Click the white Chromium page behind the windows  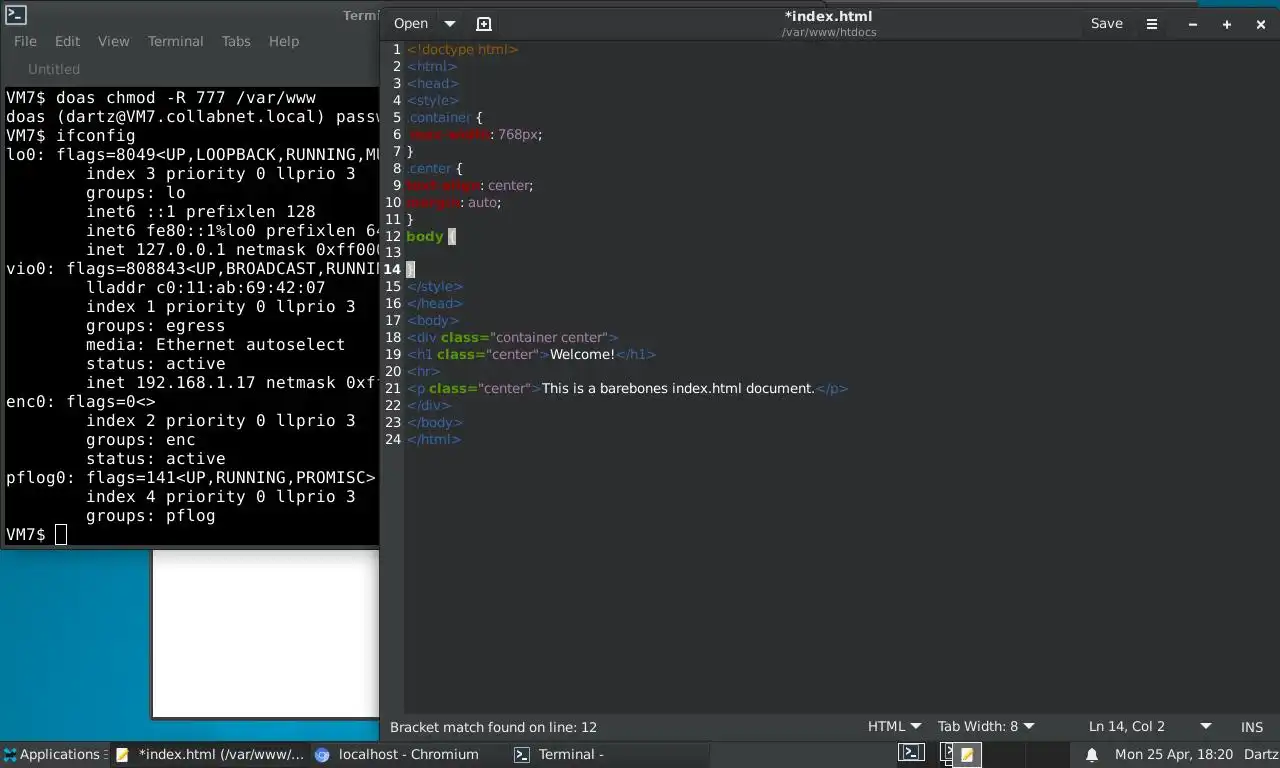[x=266, y=633]
